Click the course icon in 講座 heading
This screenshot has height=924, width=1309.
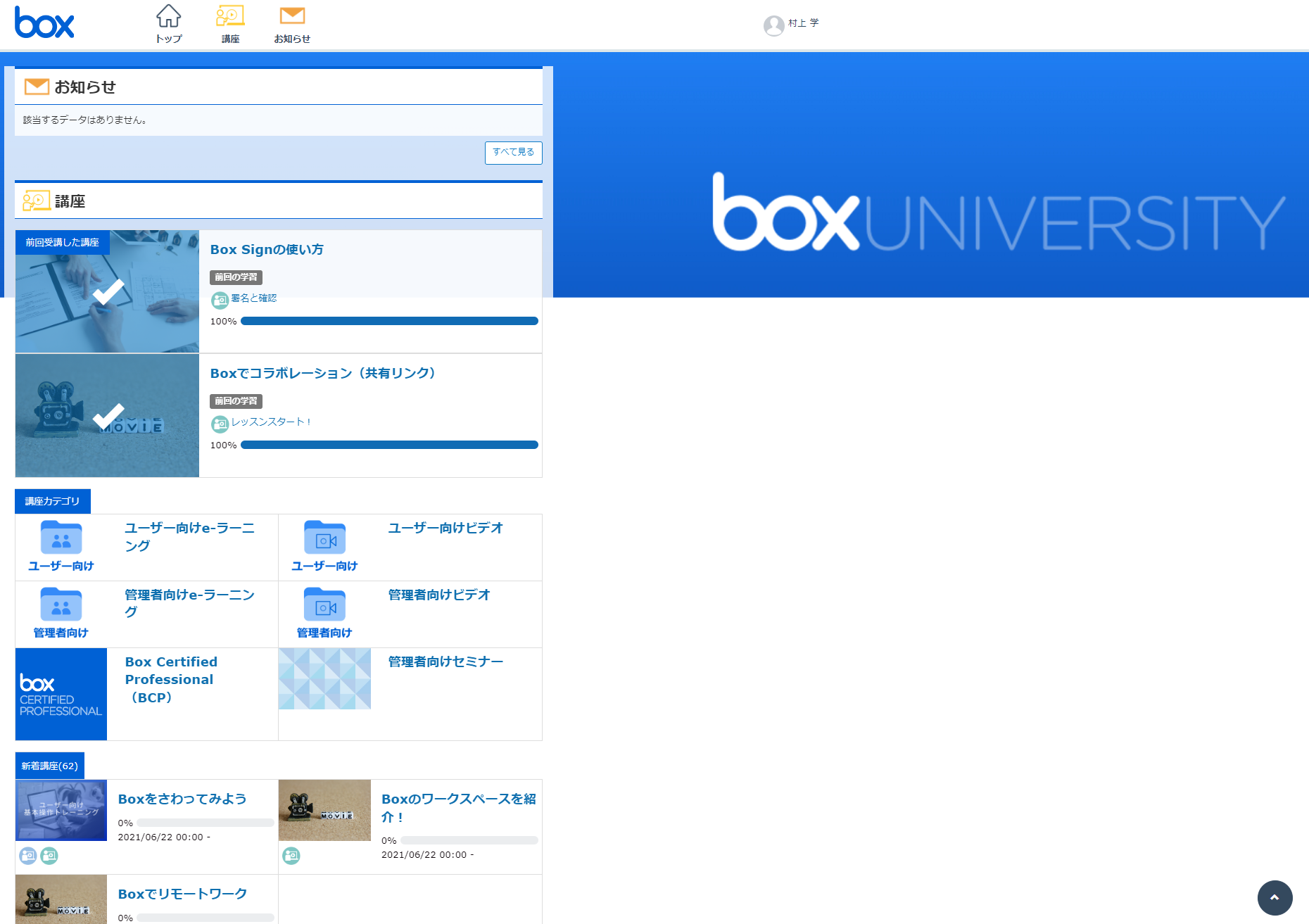click(x=37, y=201)
